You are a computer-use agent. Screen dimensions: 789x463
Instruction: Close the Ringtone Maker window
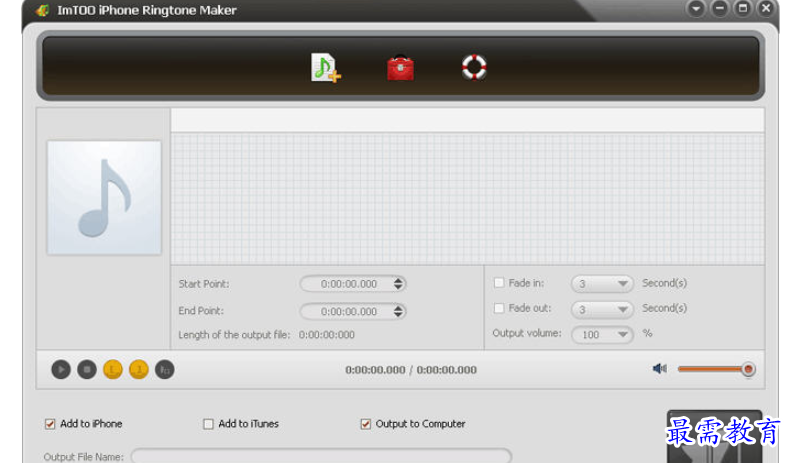(x=766, y=9)
